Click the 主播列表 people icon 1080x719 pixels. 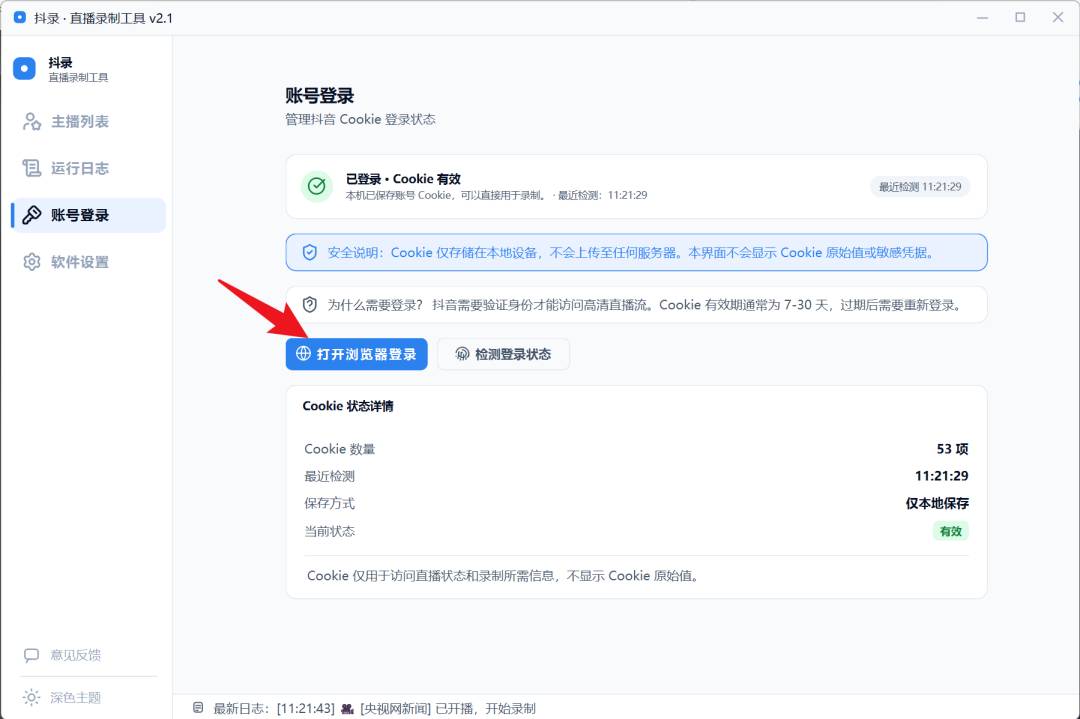point(32,122)
